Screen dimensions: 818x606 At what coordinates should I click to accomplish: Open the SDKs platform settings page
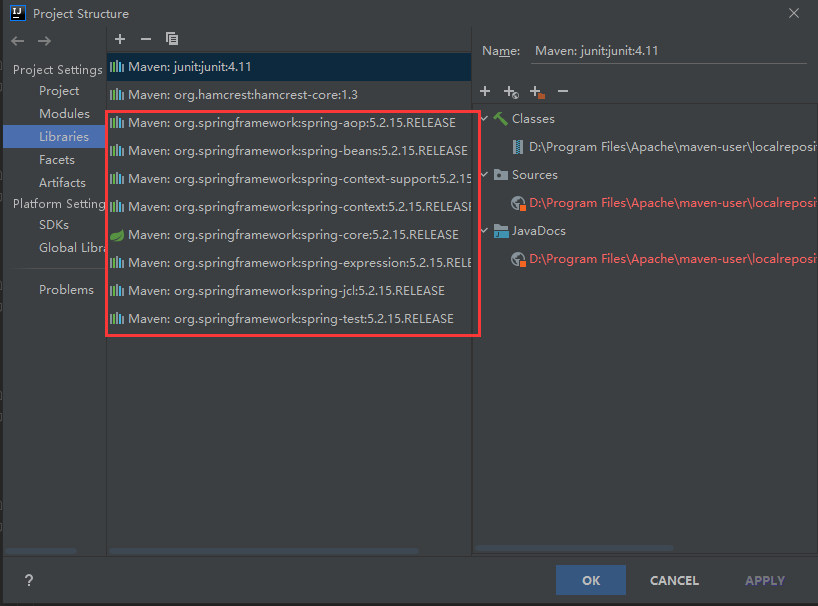pos(54,225)
